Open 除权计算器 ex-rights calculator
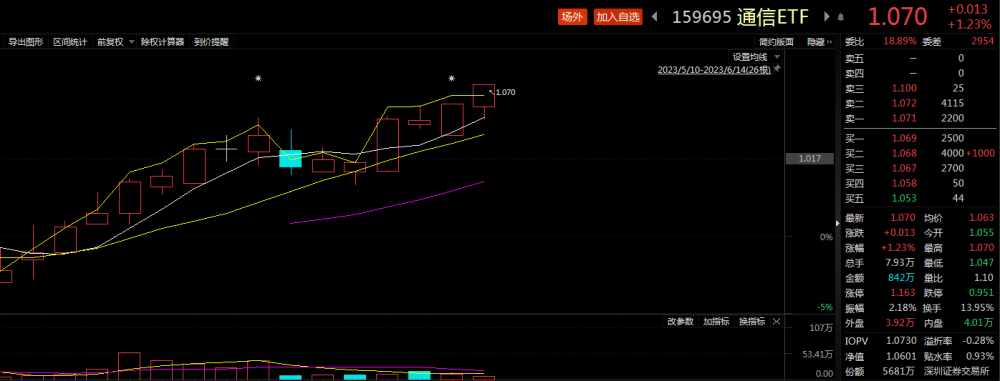 pos(163,42)
